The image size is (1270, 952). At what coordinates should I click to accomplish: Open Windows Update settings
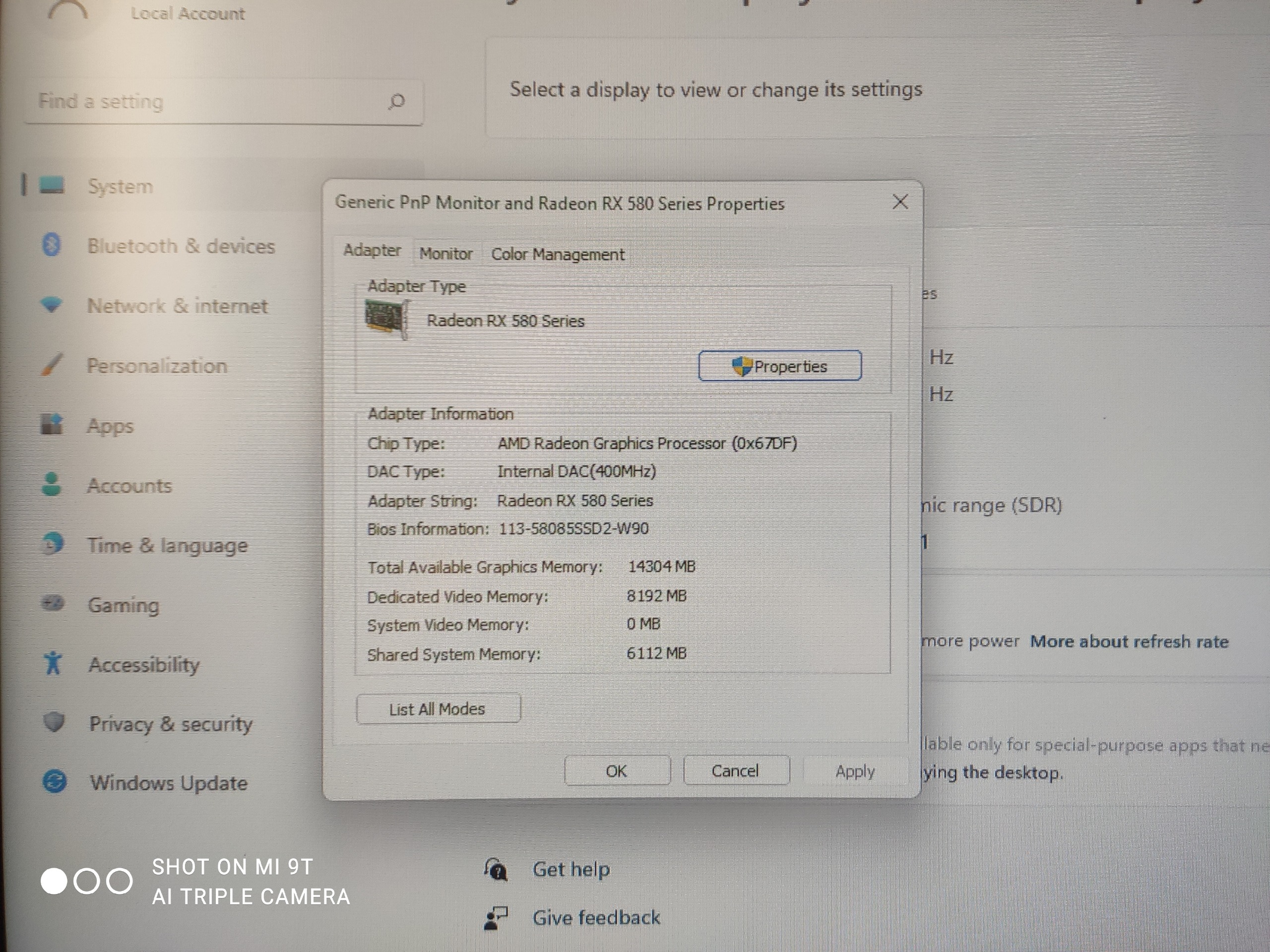click(168, 783)
